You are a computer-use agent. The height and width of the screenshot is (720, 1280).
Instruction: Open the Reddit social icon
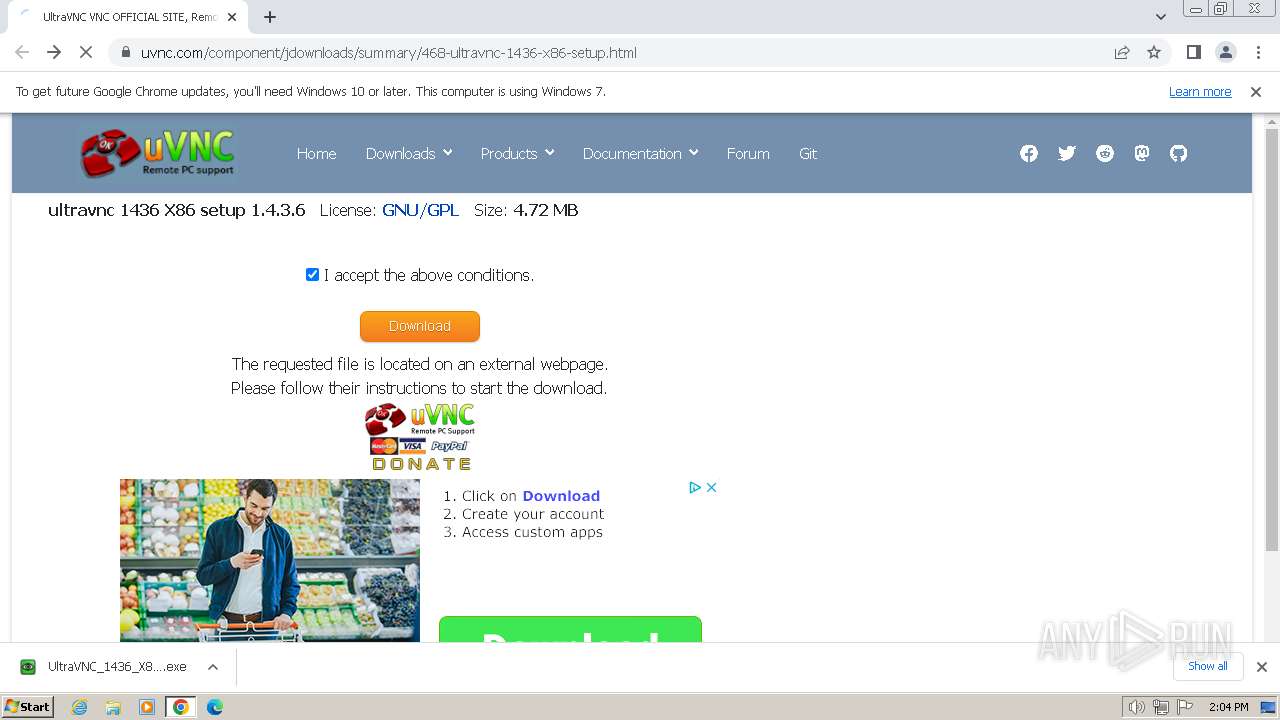point(1104,153)
